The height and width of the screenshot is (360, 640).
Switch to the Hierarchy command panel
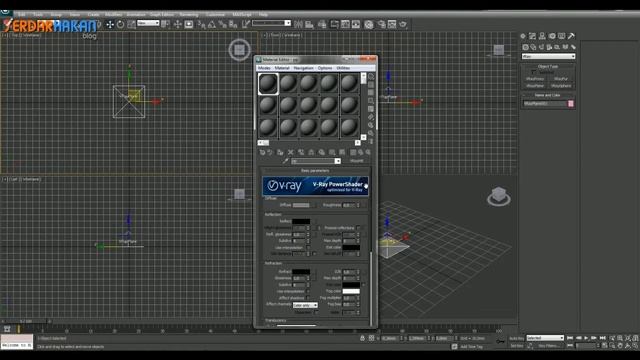tap(542, 36)
